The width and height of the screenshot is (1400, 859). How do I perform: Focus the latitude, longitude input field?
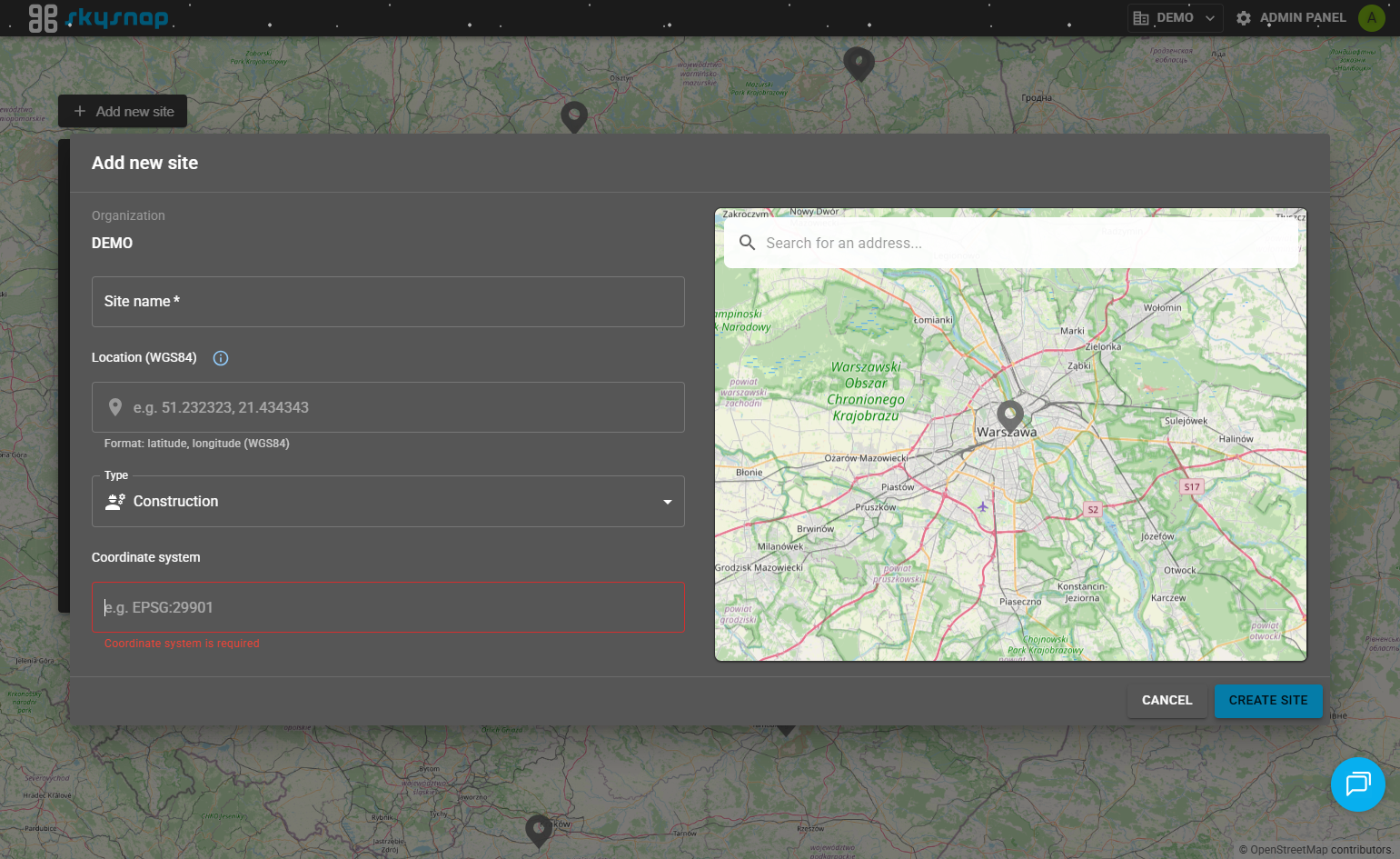click(x=388, y=407)
